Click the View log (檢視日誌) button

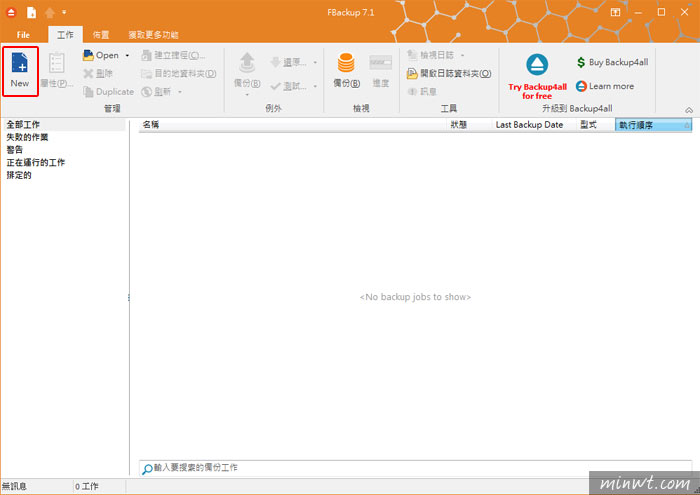[x=431, y=55]
